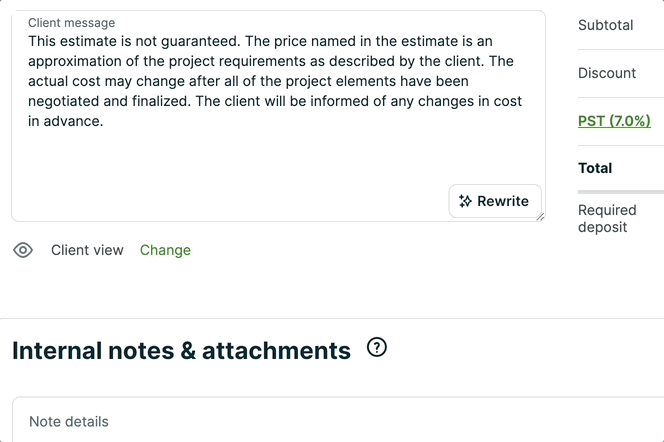Select the Required deposit label

(x=606, y=218)
